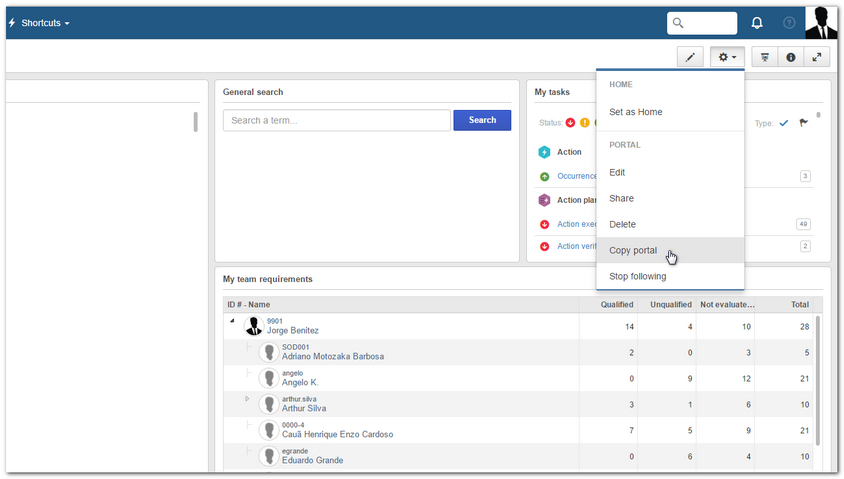Click the count badge 49

803,224
